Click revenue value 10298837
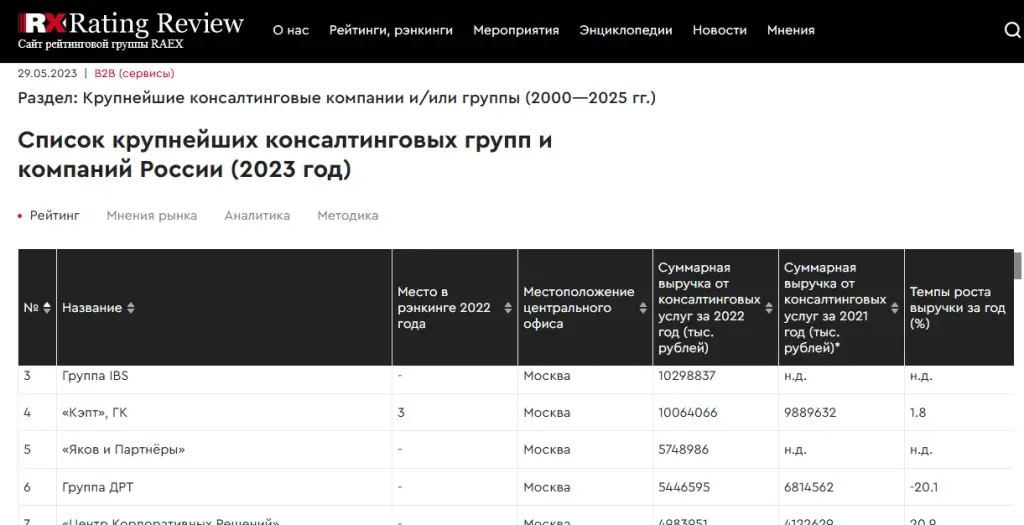1024x525 pixels. 687,376
